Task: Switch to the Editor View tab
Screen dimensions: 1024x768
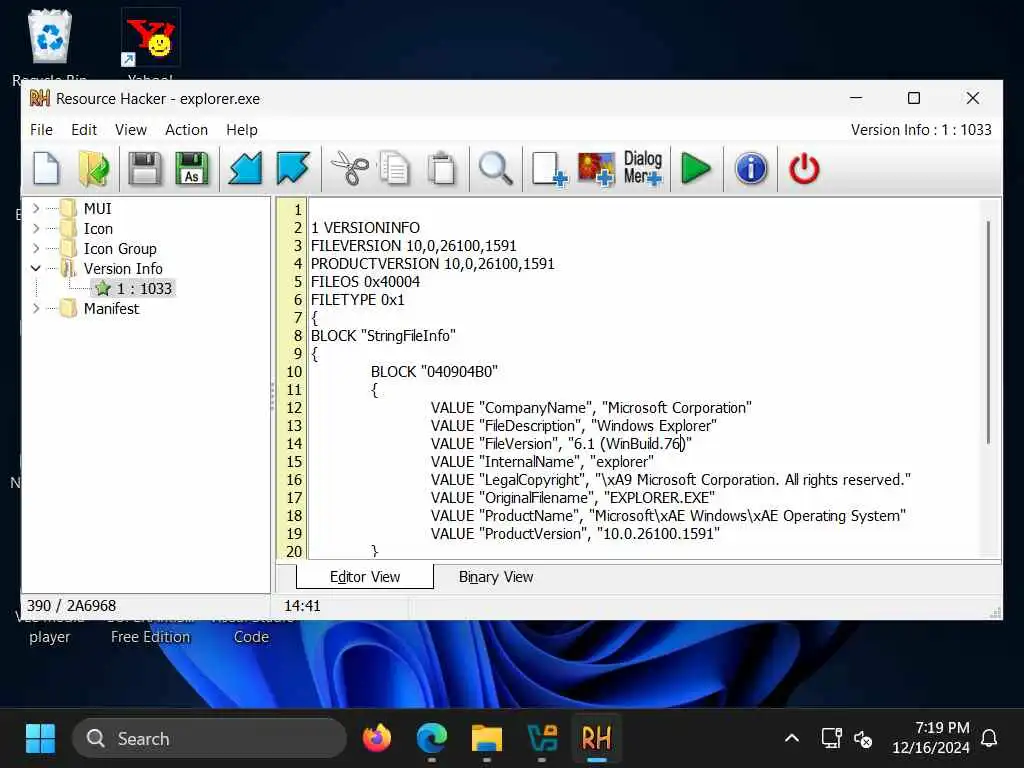Action: point(364,577)
